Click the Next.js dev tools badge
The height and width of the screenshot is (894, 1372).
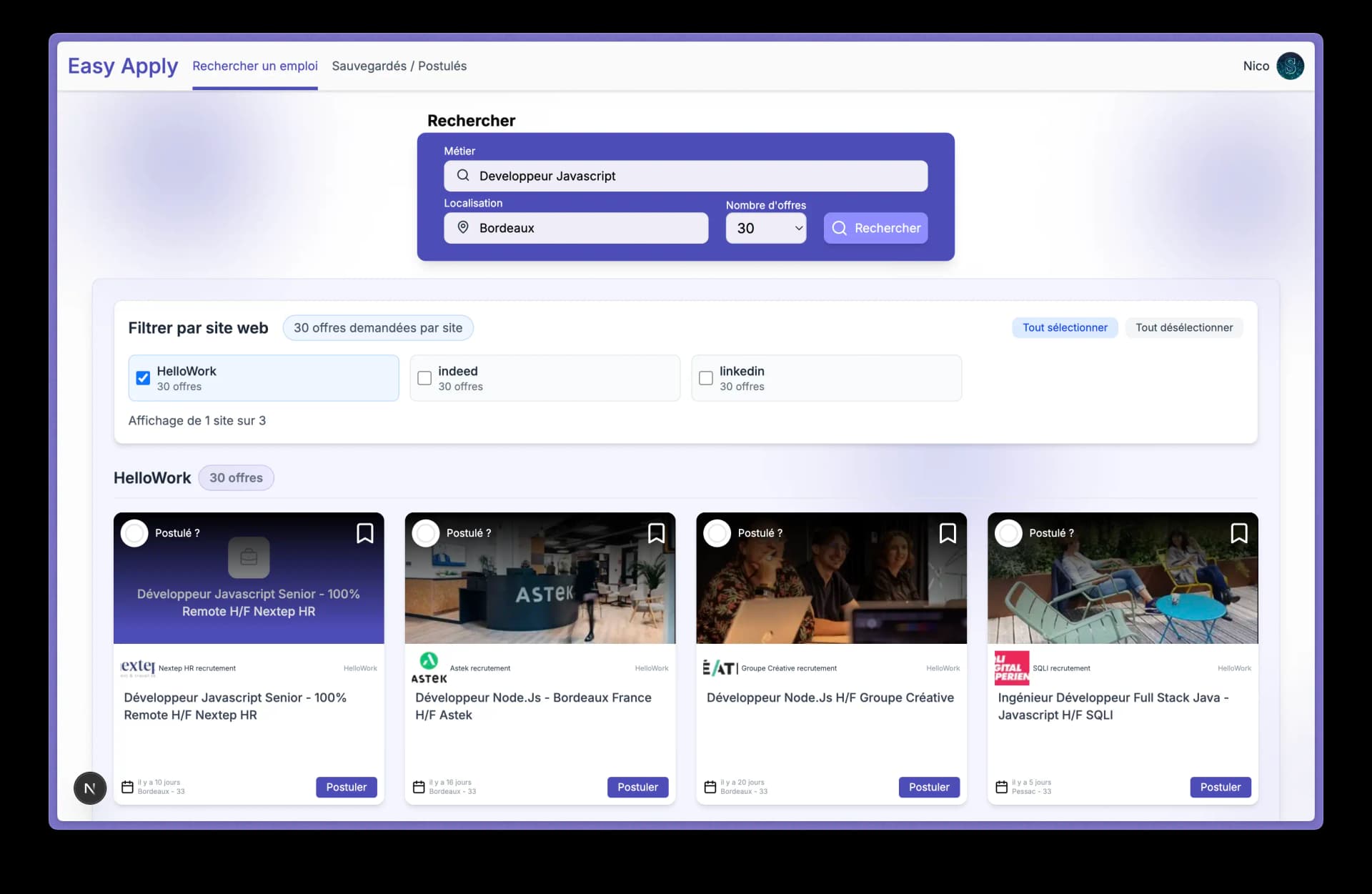[90, 788]
